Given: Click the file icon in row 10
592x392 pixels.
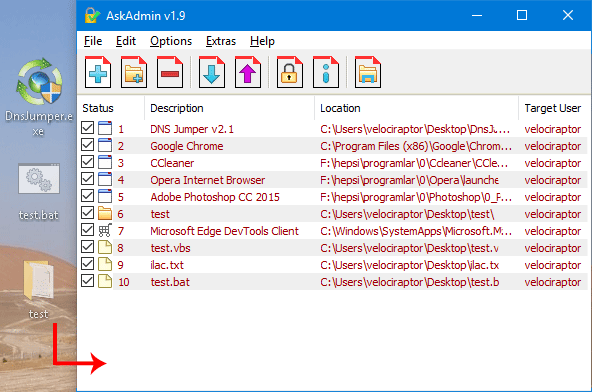Looking at the screenshot, I should pos(105,281).
